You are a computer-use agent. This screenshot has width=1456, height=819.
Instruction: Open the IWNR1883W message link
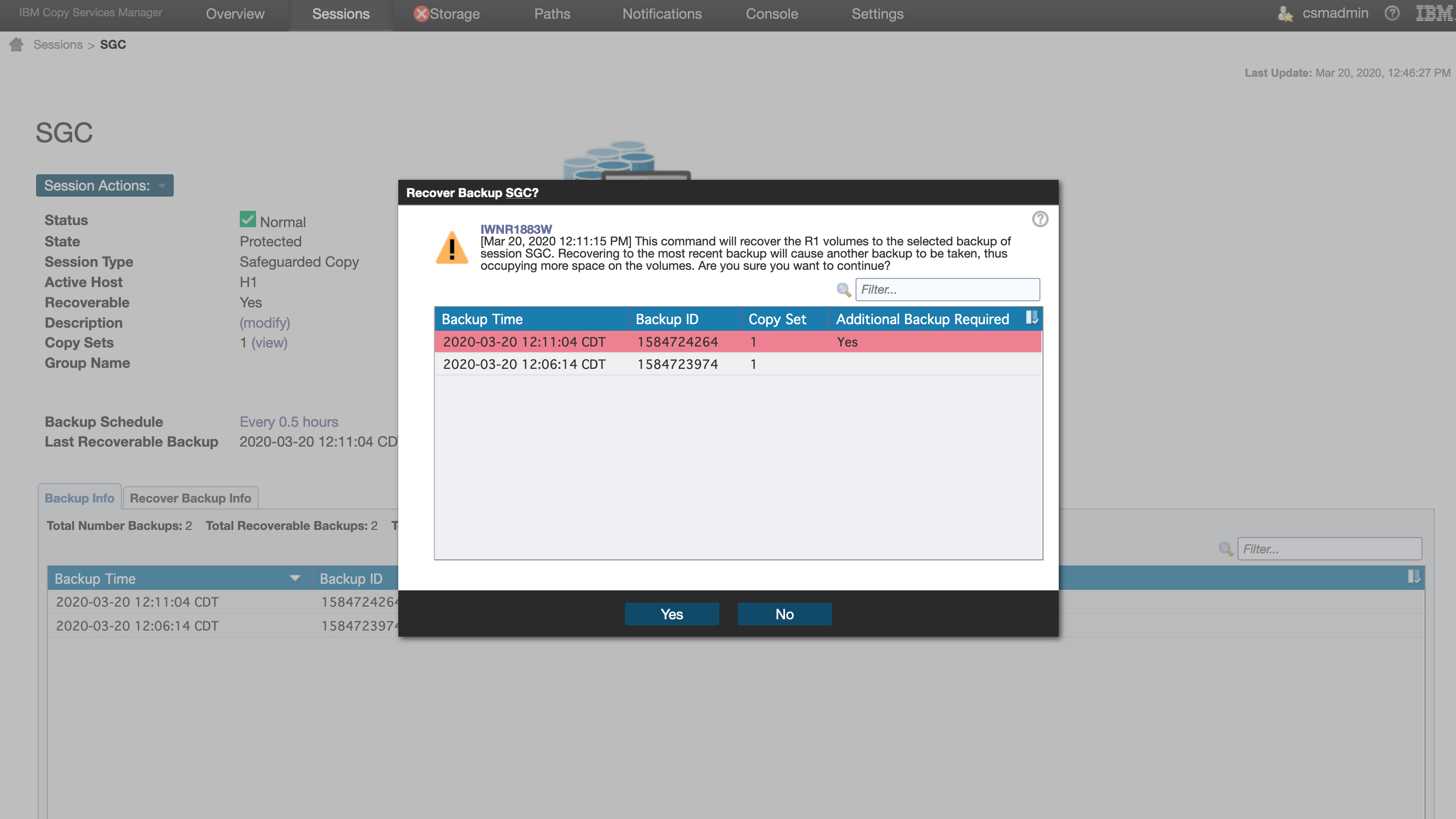pyautogui.click(x=516, y=229)
